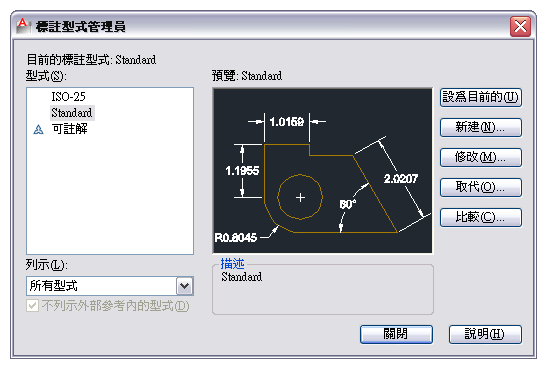Click the 1.0159 dimension in the preview

(x=287, y=122)
